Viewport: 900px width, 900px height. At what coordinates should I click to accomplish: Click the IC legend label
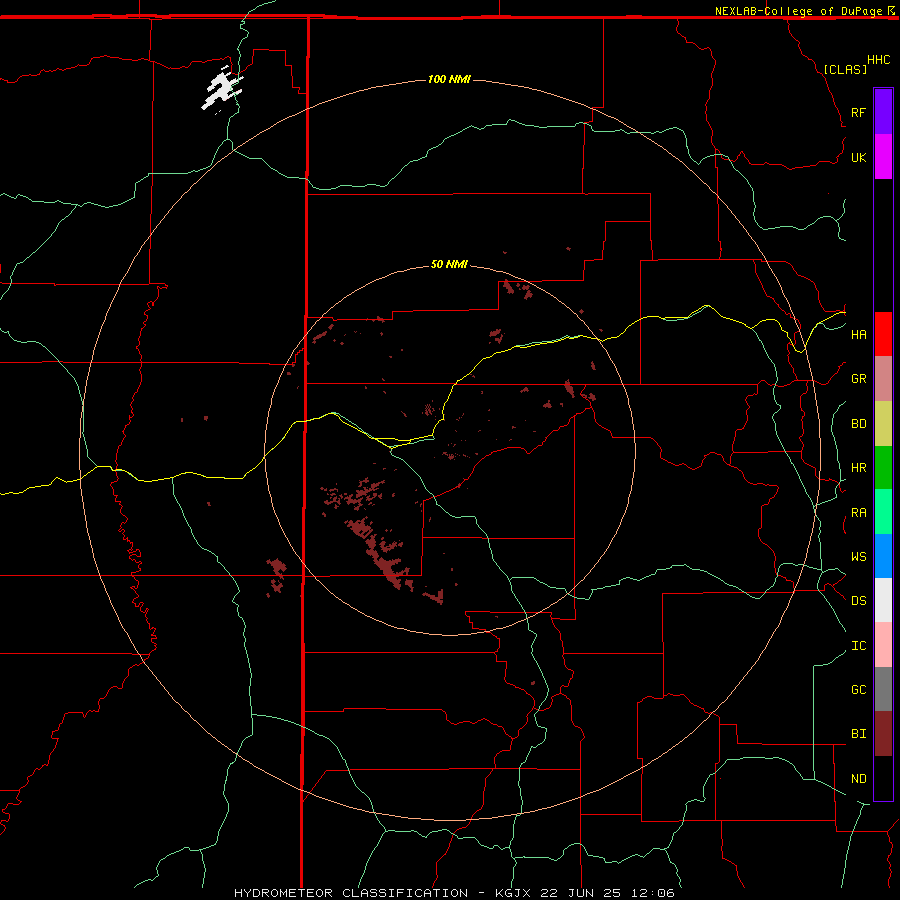coord(858,646)
